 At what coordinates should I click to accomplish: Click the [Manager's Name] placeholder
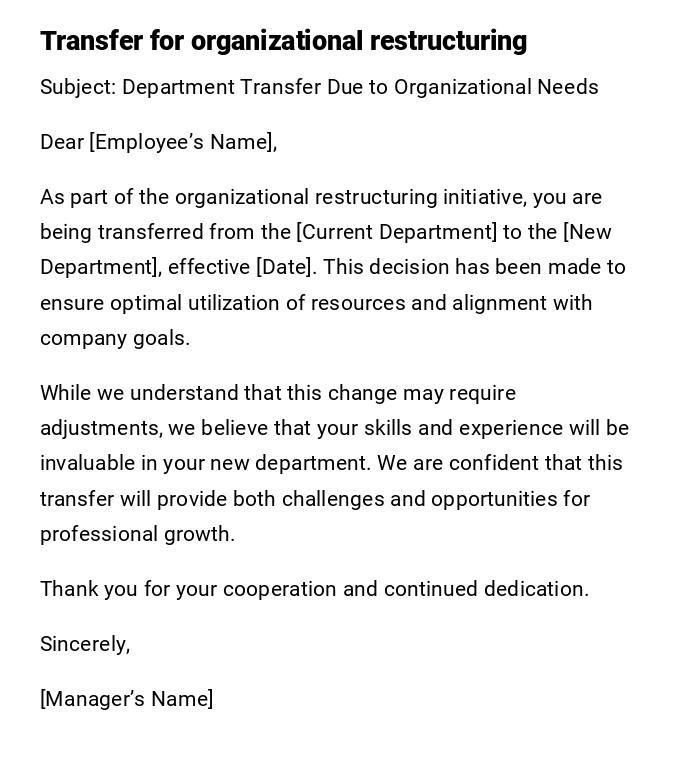pos(126,699)
